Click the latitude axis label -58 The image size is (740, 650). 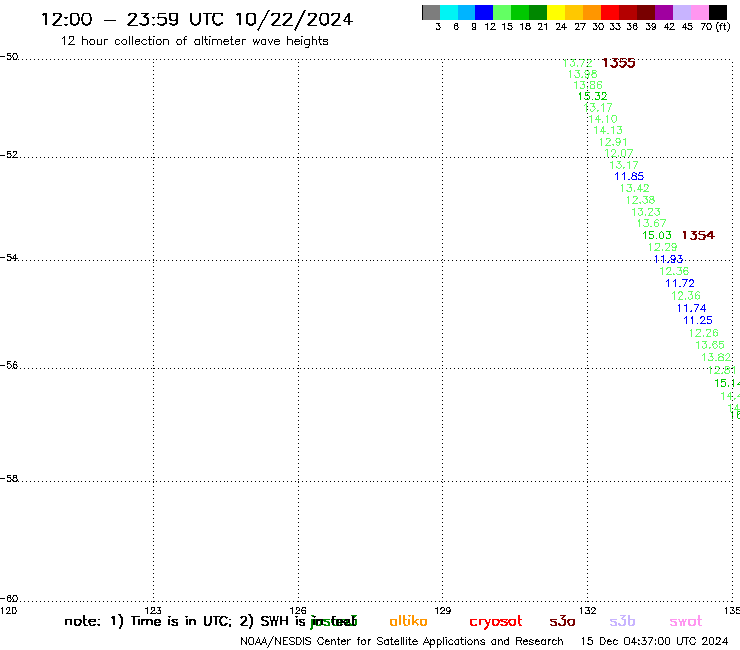(9, 479)
